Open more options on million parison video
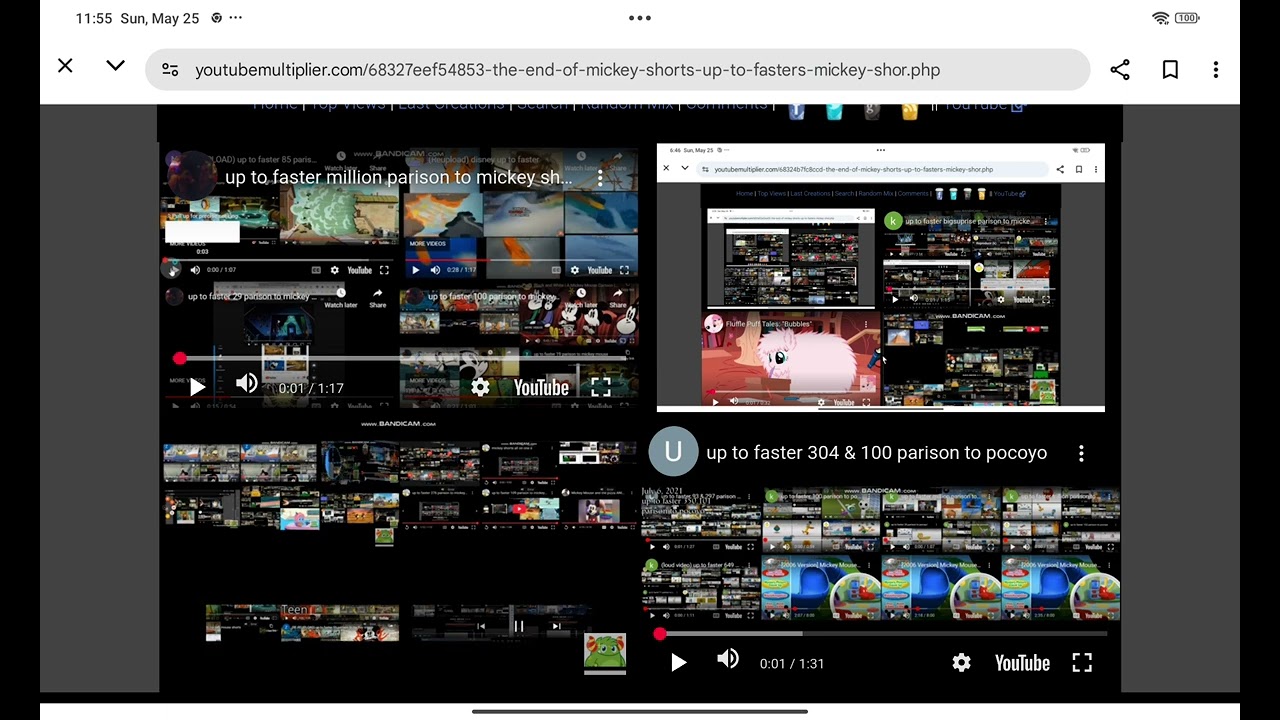The width and height of the screenshot is (1280, 720). pos(600,177)
